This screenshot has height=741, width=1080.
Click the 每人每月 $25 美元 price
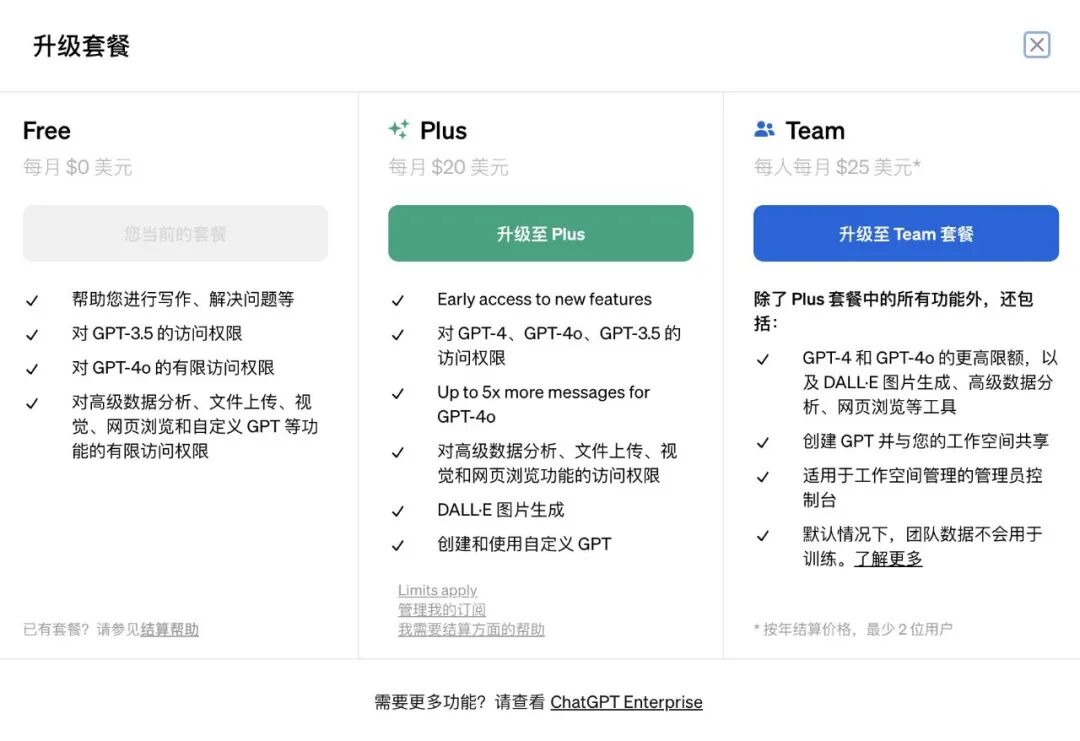point(837,167)
